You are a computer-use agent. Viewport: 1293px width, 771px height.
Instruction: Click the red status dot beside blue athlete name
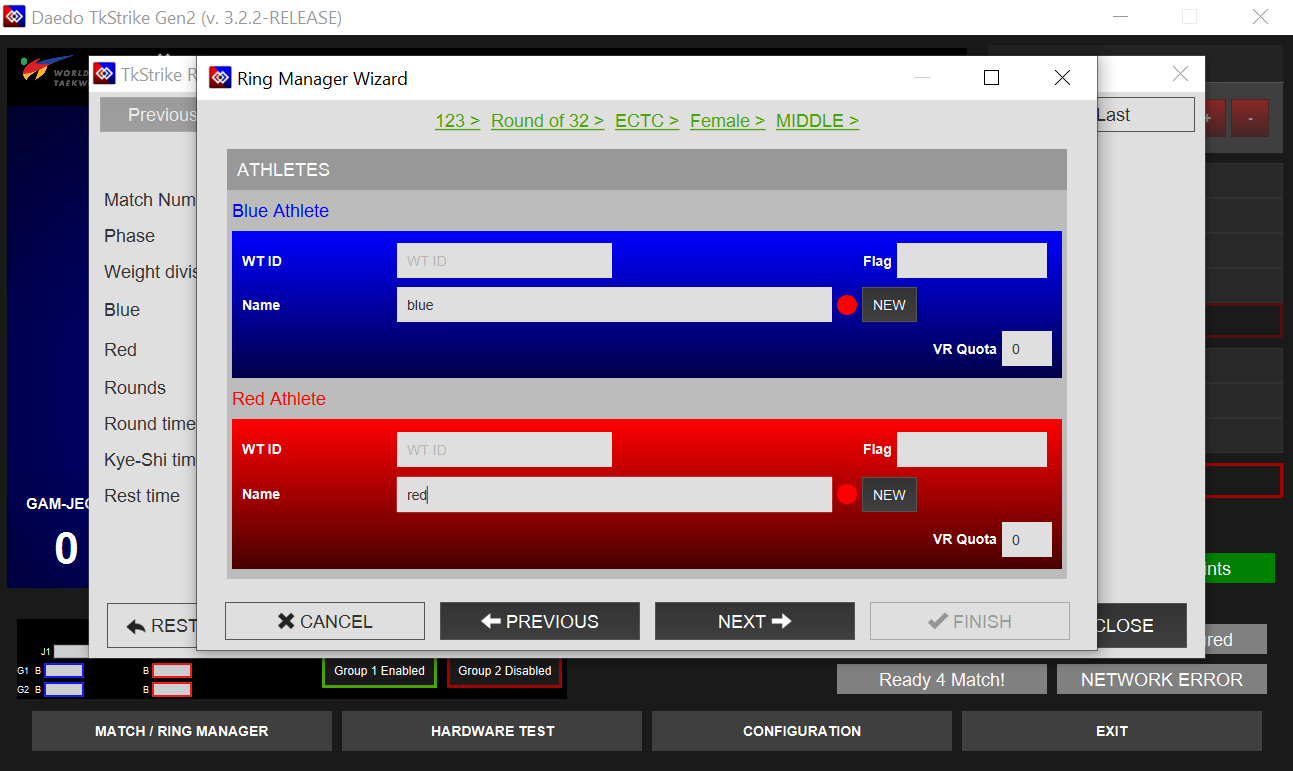(x=847, y=305)
